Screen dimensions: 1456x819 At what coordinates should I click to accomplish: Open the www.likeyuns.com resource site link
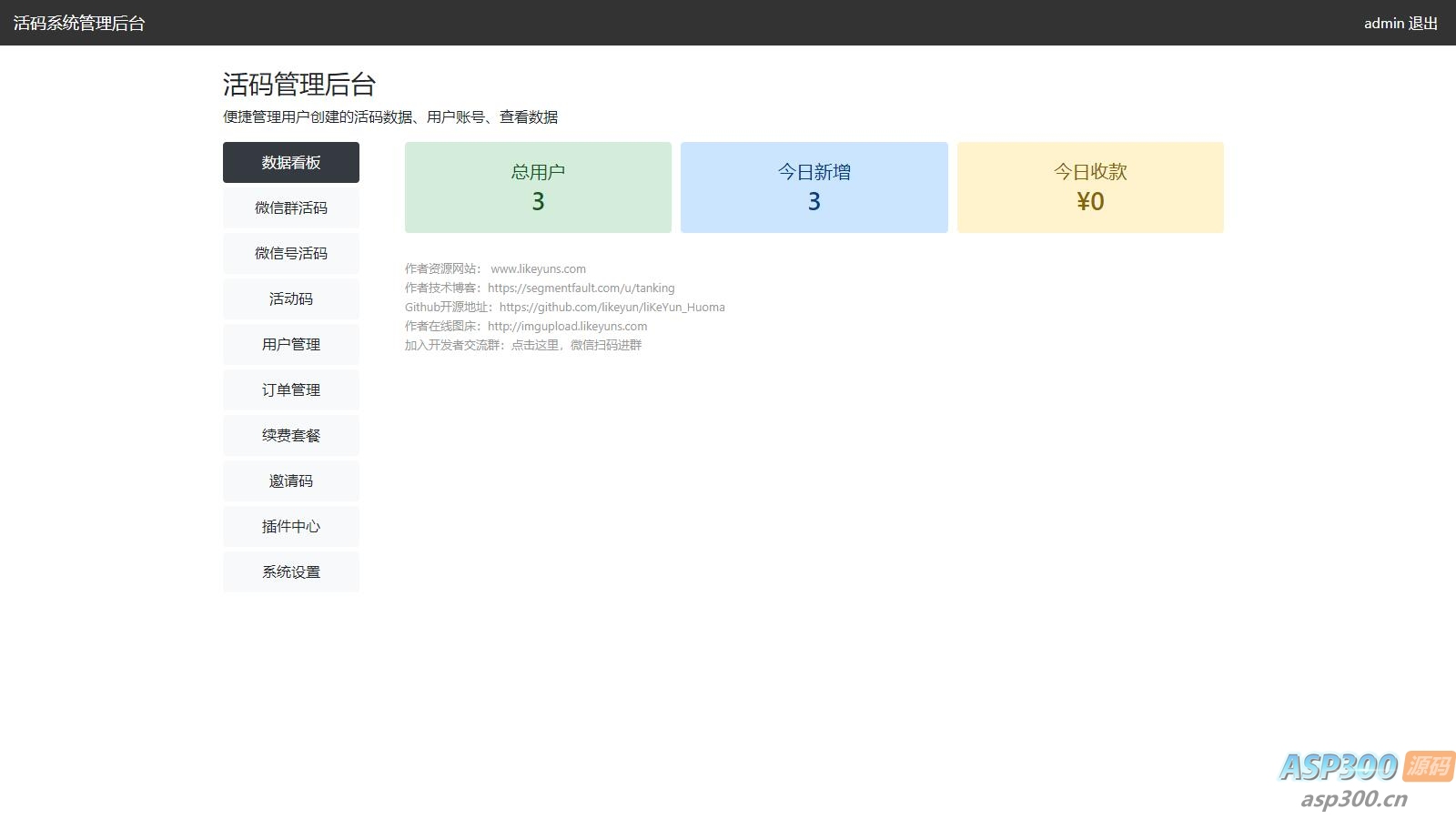538,268
